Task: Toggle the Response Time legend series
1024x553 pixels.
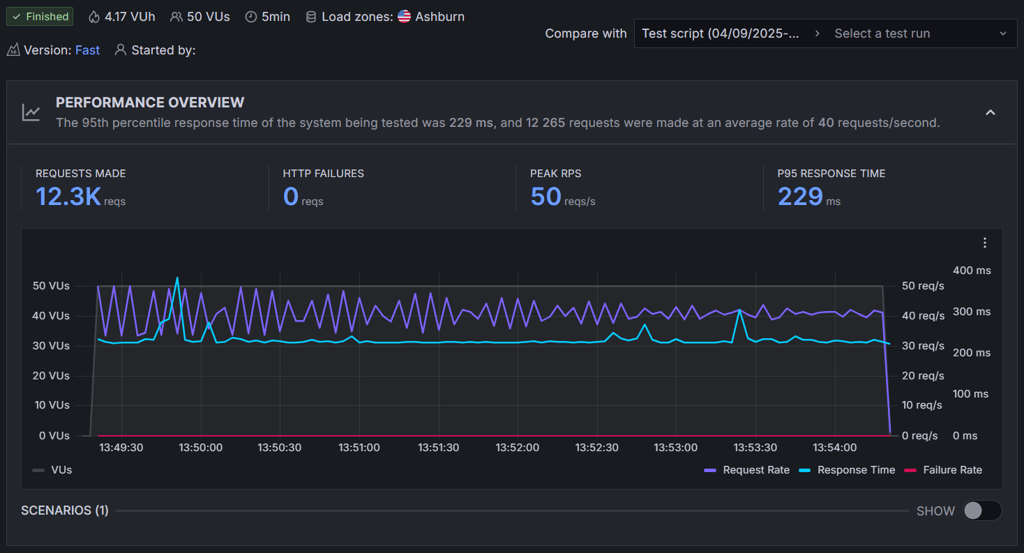Action: 846,470
